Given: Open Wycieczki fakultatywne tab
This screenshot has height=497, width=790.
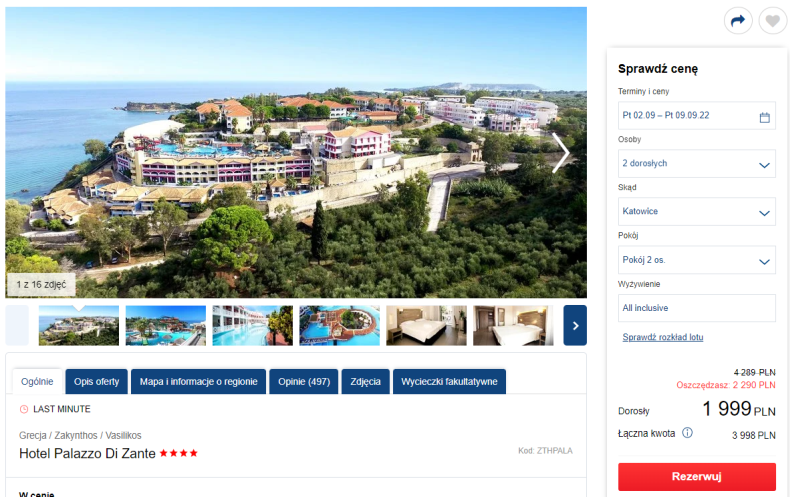Looking at the screenshot, I should pos(449,382).
